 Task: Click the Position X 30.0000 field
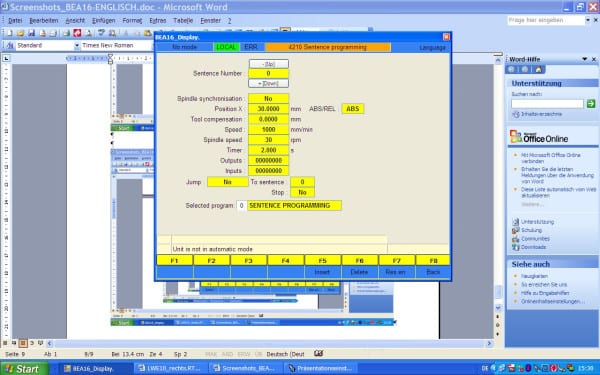click(269, 109)
